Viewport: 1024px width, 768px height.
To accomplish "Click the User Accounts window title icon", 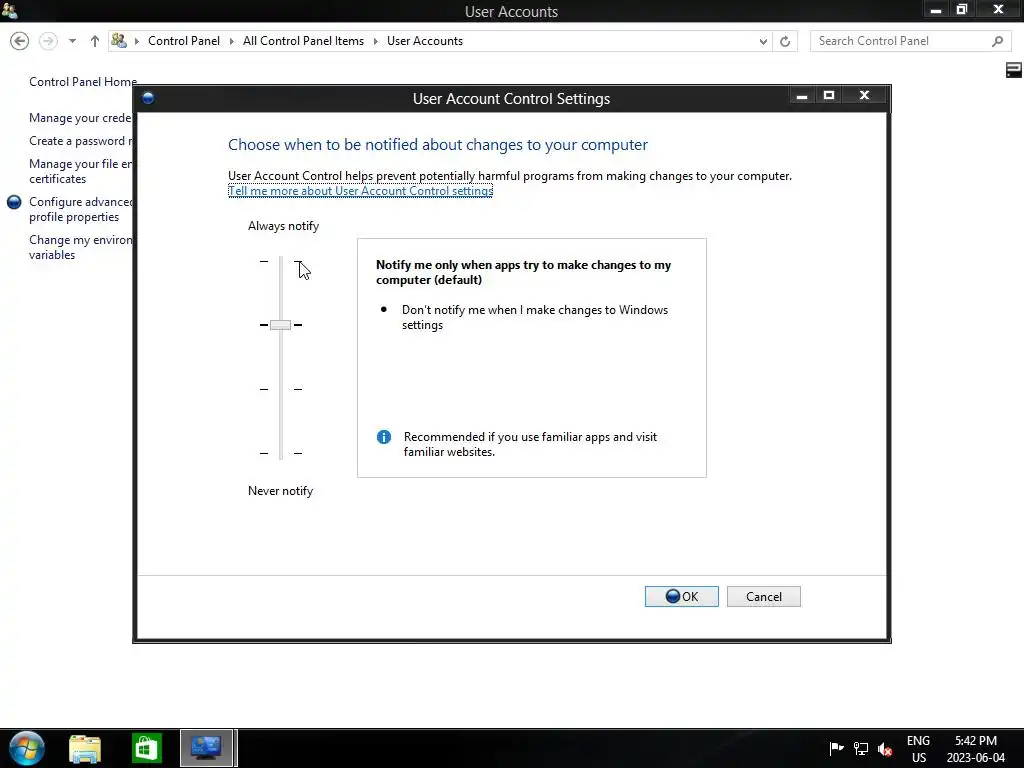I will [9, 10].
